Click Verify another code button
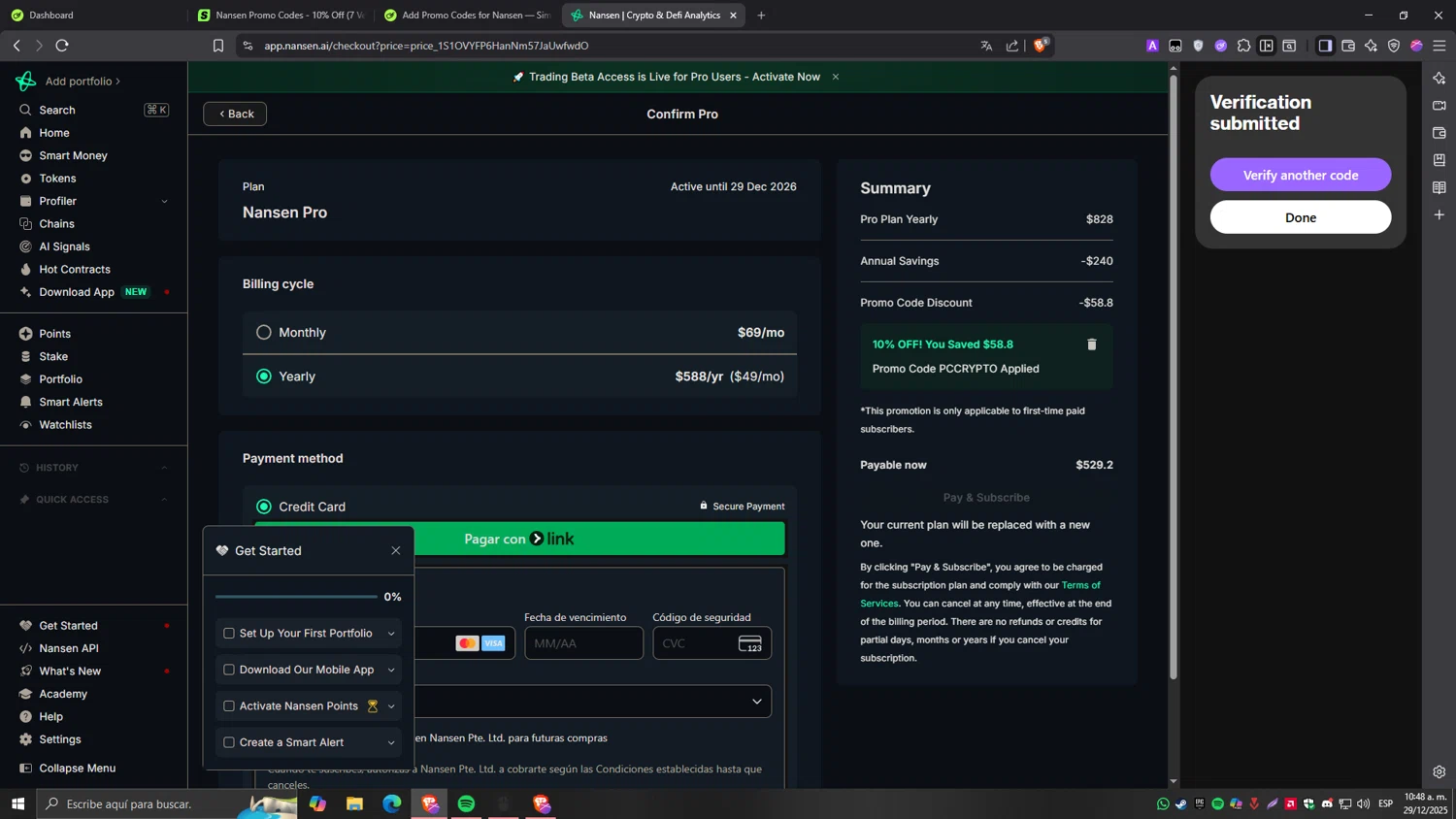This screenshot has height=819, width=1456. click(x=1300, y=175)
